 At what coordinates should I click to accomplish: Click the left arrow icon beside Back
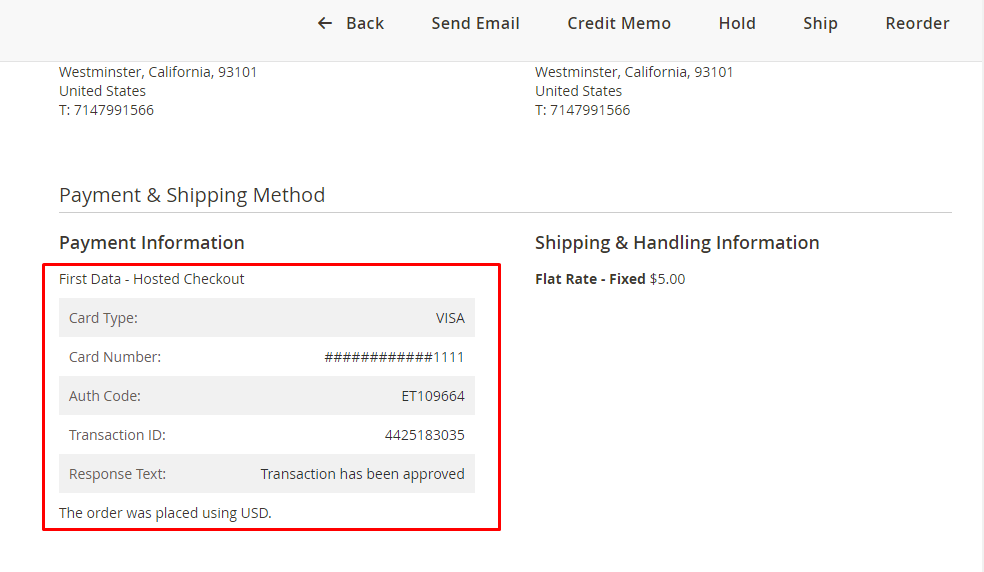pyautogui.click(x=325, y=23)
